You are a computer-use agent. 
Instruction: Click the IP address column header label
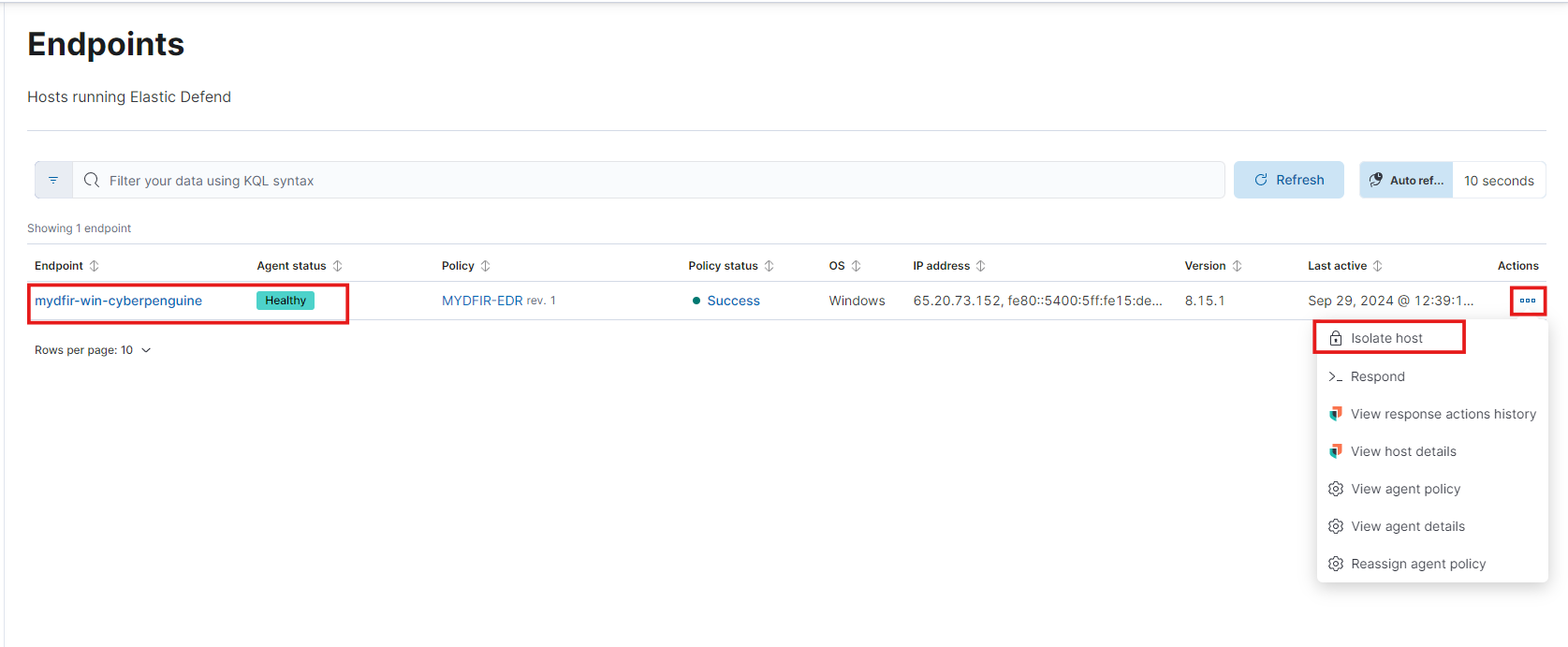[941, 266]
